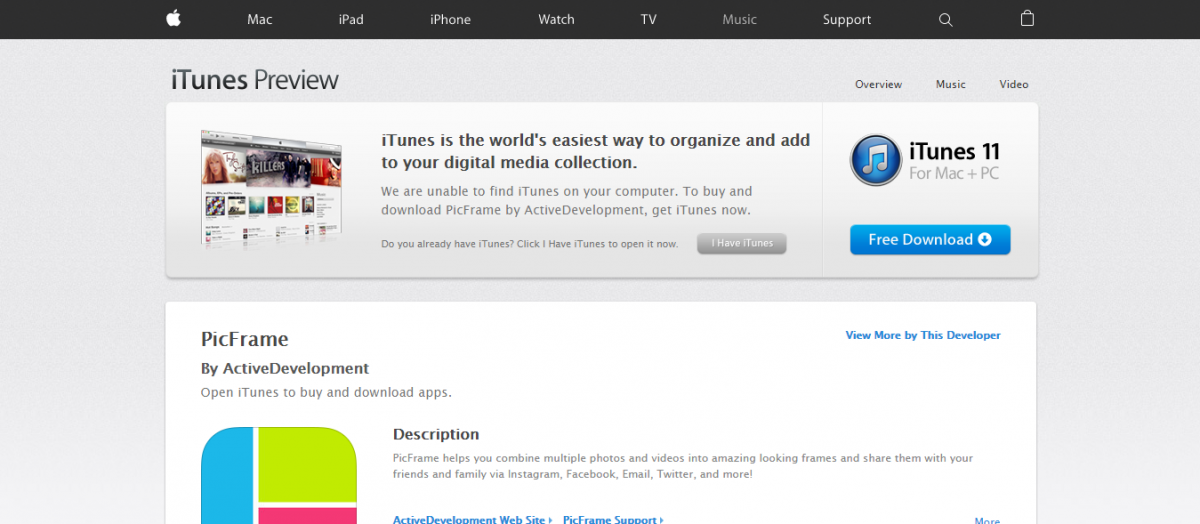Open the Music menu item

pyautogui.click(x=740, y=20)
